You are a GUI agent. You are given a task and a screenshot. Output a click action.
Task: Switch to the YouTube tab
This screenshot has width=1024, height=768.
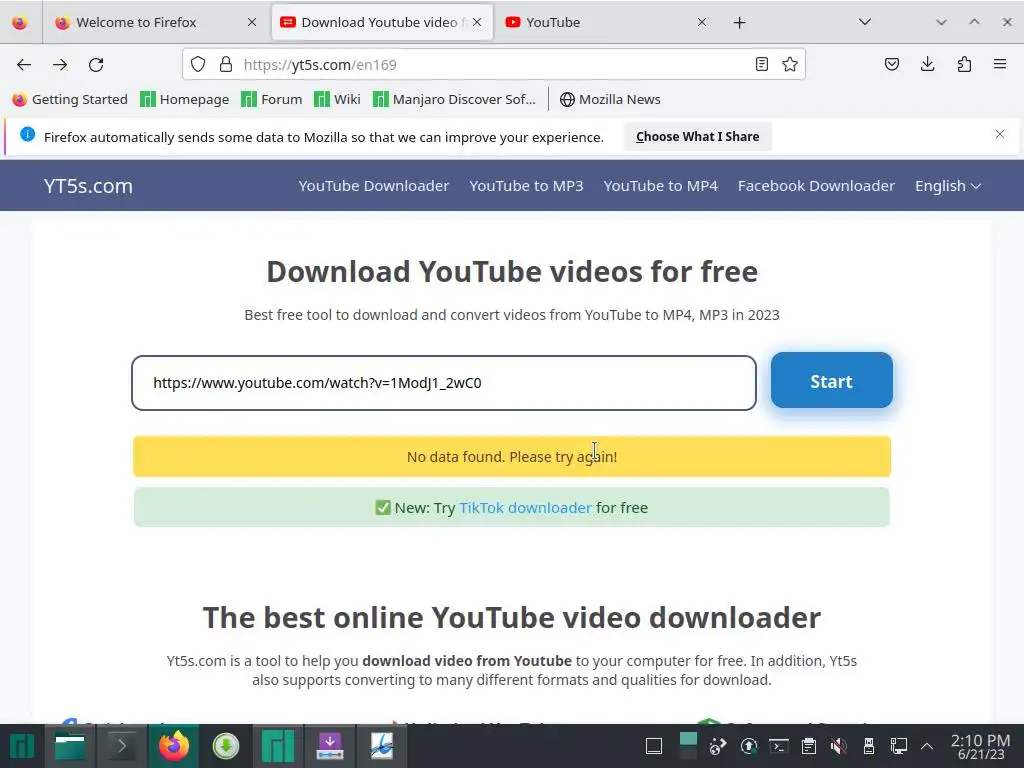pos(605,22)
